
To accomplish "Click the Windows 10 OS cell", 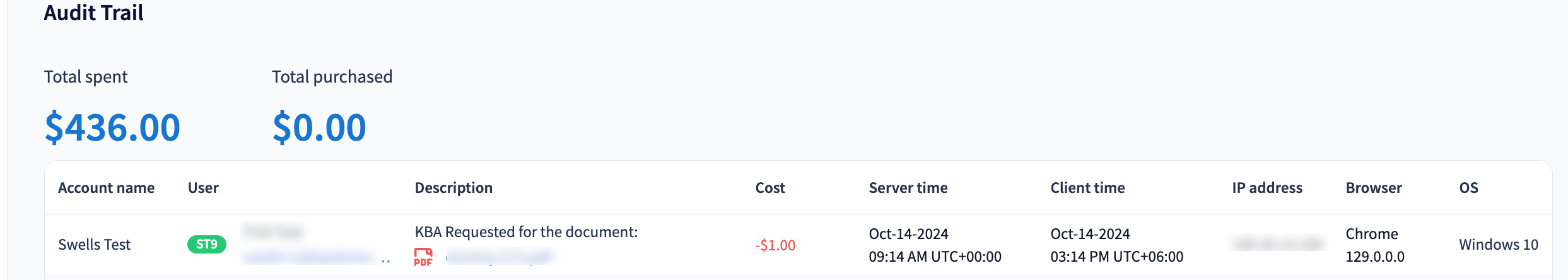I will [1499, 245].
